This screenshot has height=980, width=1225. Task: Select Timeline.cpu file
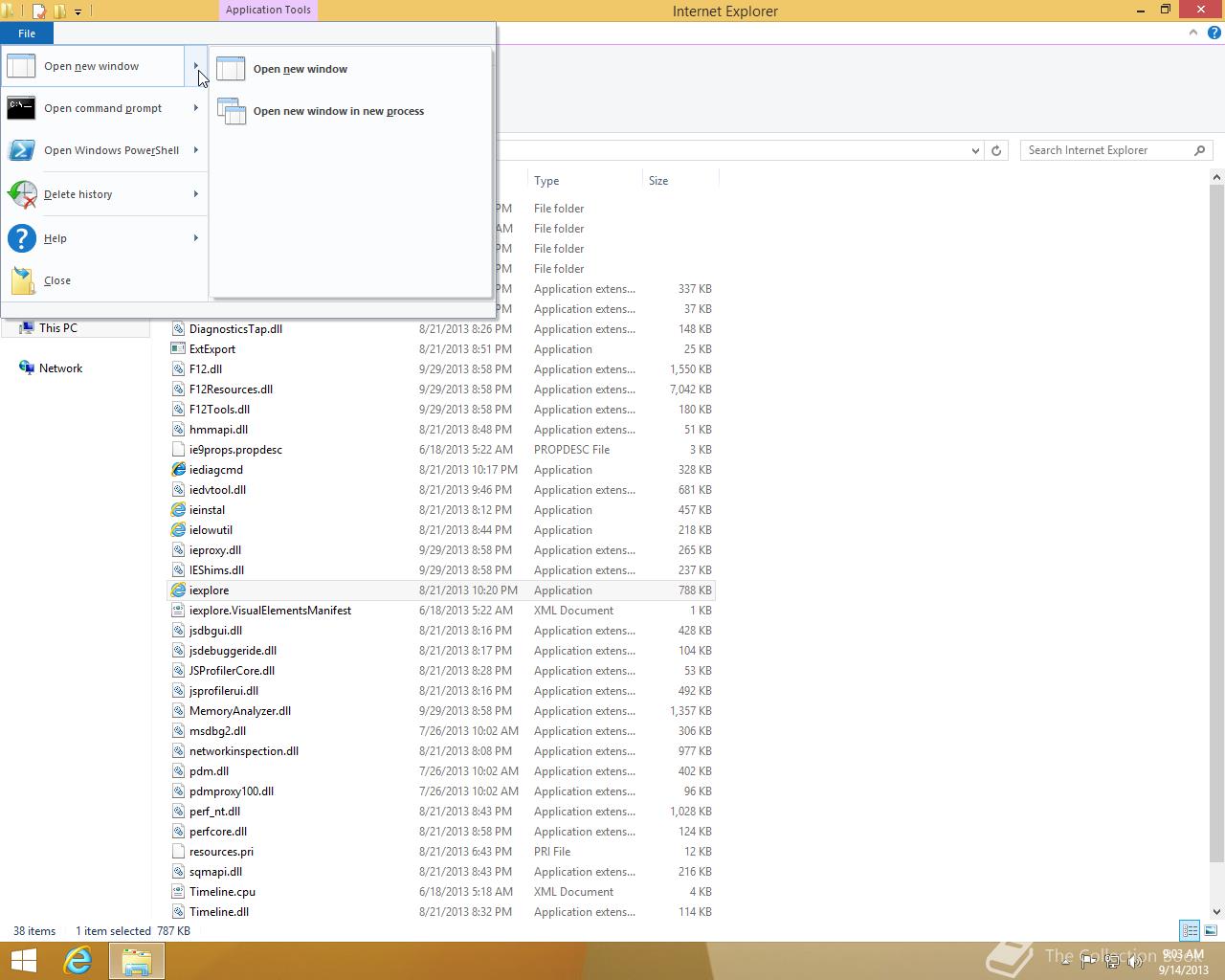[x=222, y=892]
